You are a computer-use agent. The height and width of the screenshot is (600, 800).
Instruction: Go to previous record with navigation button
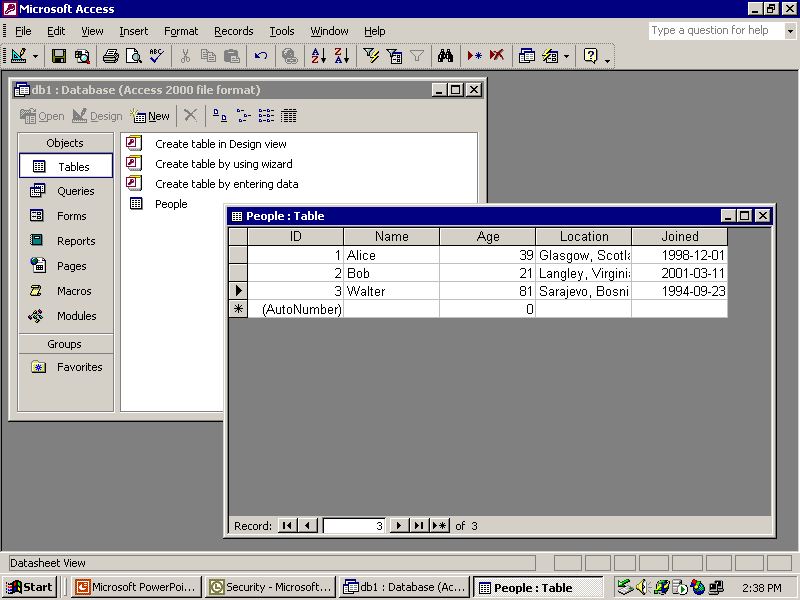tap(307, 526)
